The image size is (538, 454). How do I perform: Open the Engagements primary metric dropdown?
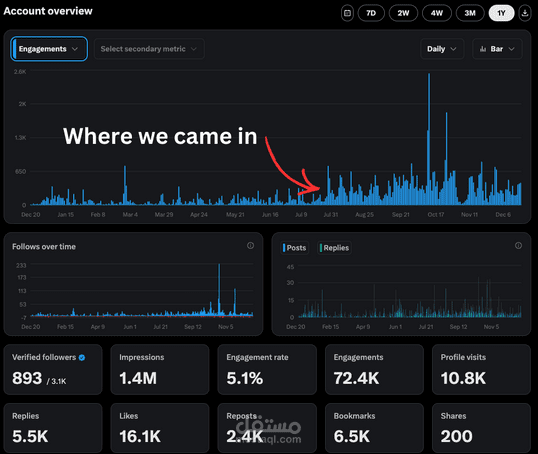[x=49, y=49]
